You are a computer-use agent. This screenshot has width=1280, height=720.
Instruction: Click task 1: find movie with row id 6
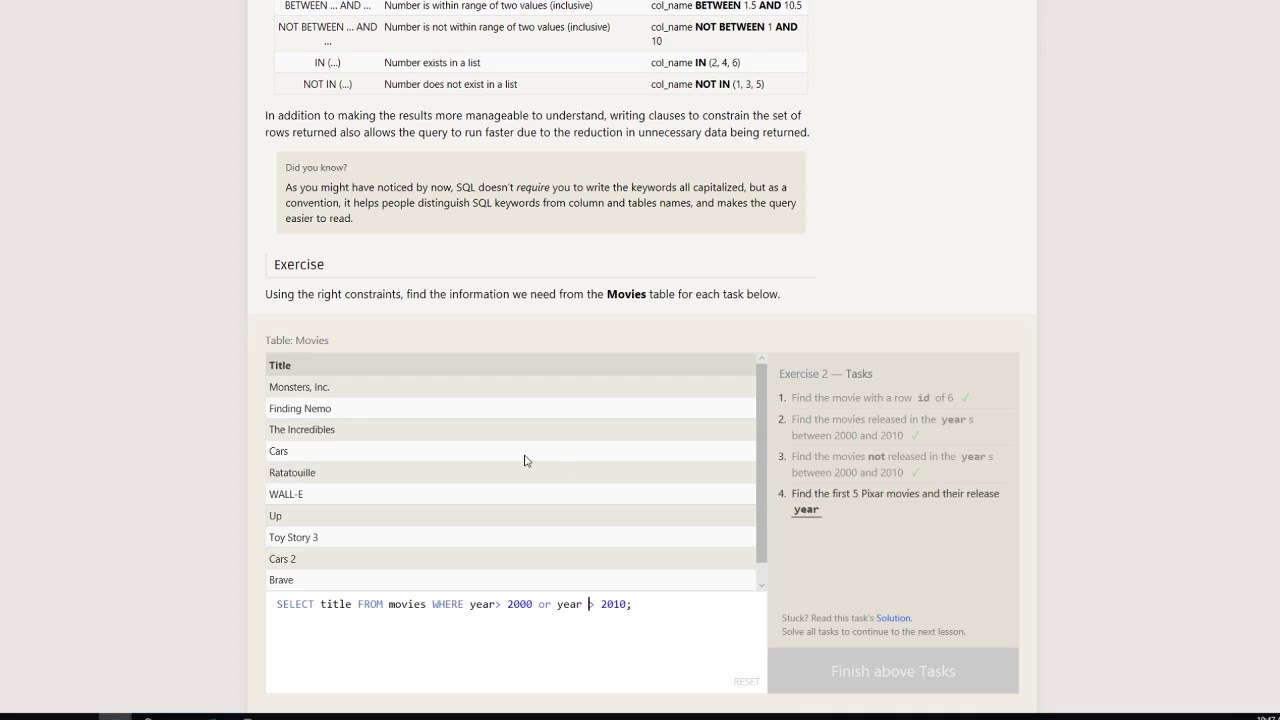(x=872, y=398)
